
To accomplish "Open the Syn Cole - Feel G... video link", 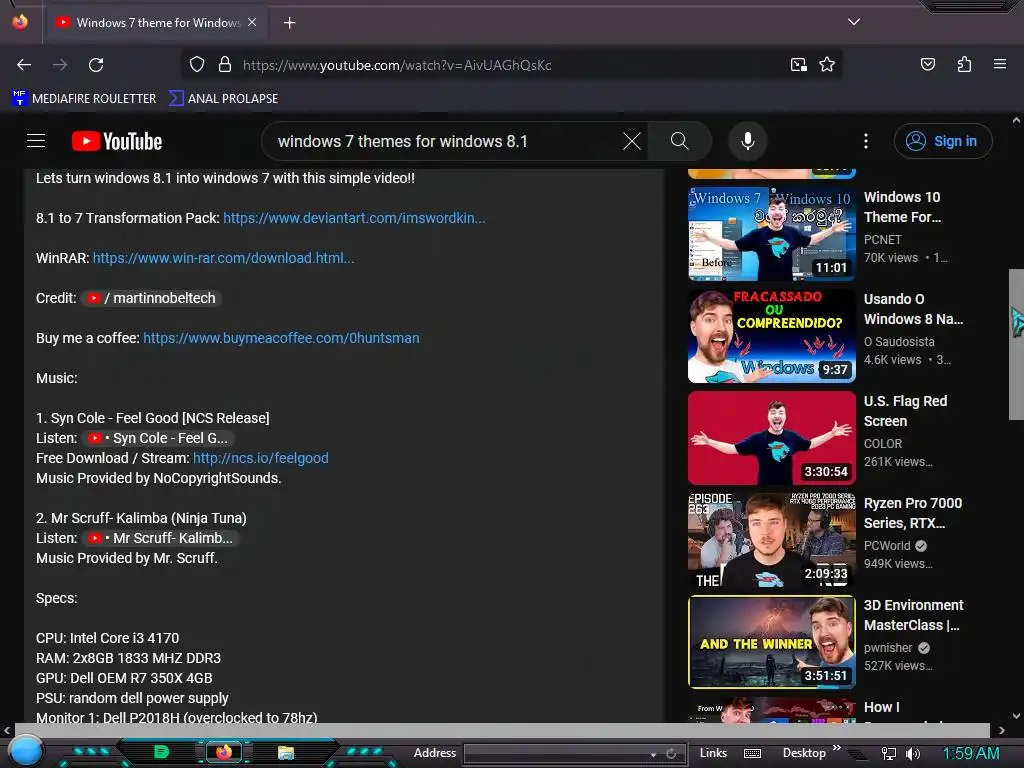I will coord(158,438).
